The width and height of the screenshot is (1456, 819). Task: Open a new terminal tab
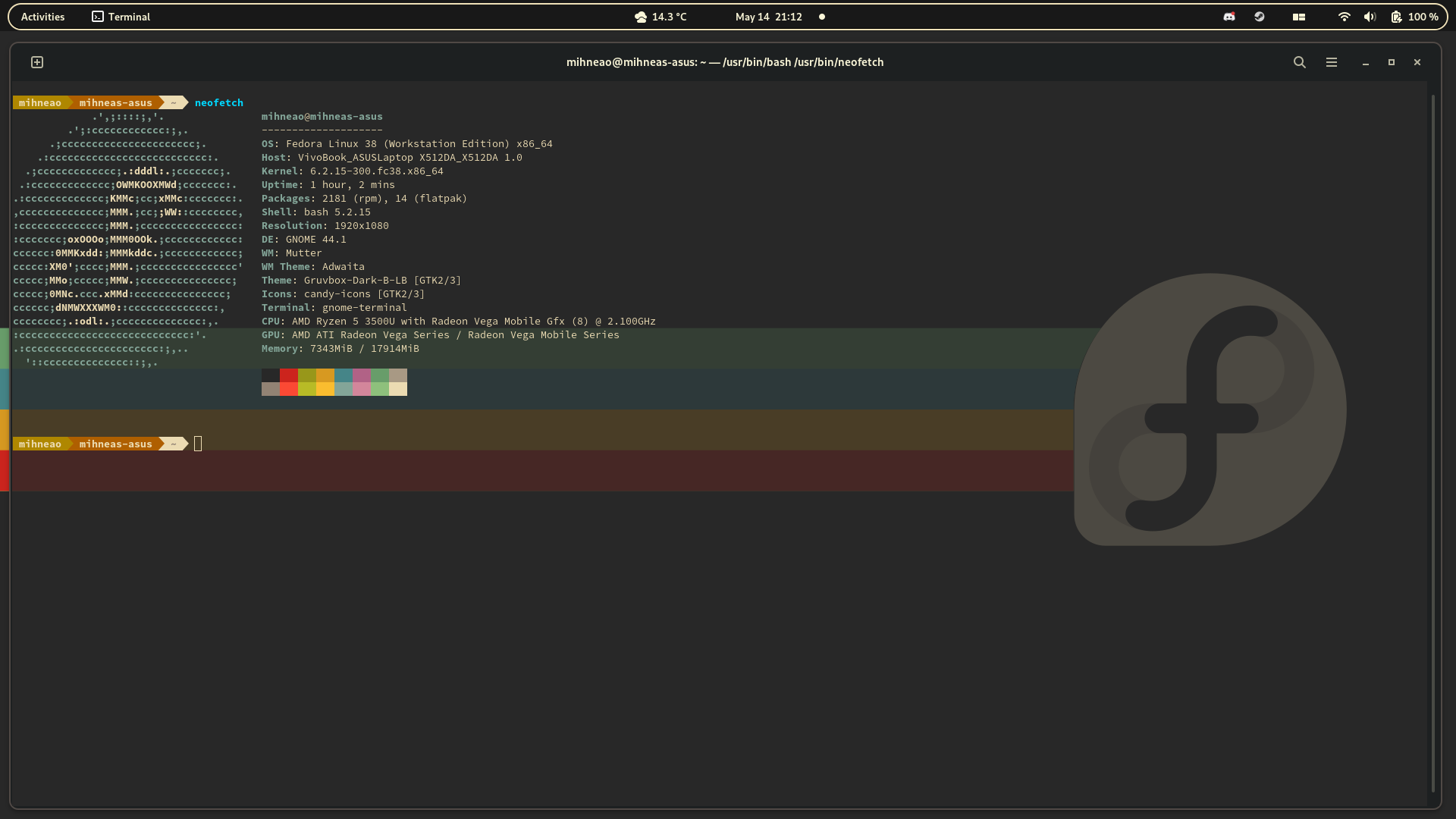click(37, 62)
